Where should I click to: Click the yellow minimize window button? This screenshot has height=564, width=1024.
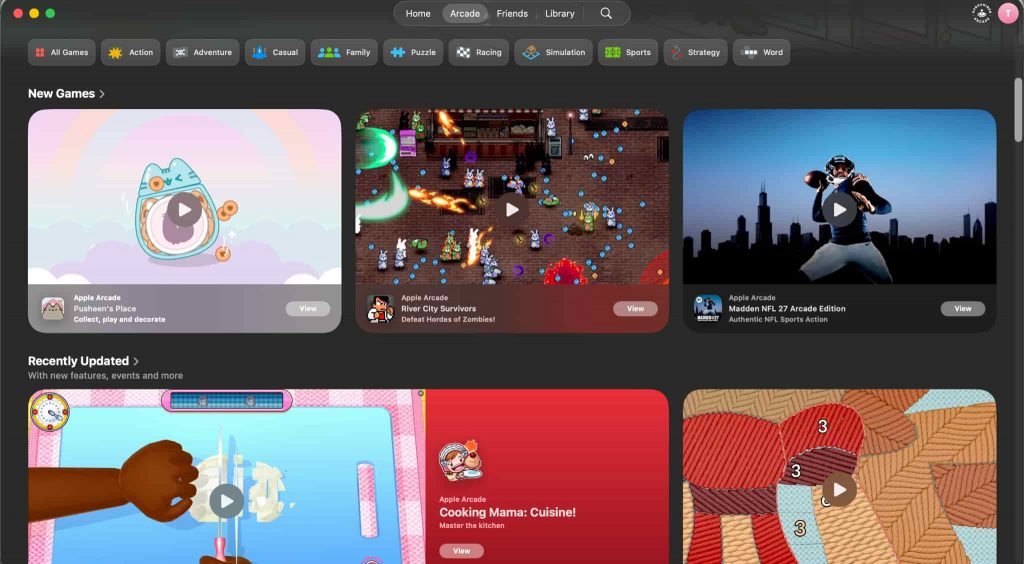pos(34,13)
